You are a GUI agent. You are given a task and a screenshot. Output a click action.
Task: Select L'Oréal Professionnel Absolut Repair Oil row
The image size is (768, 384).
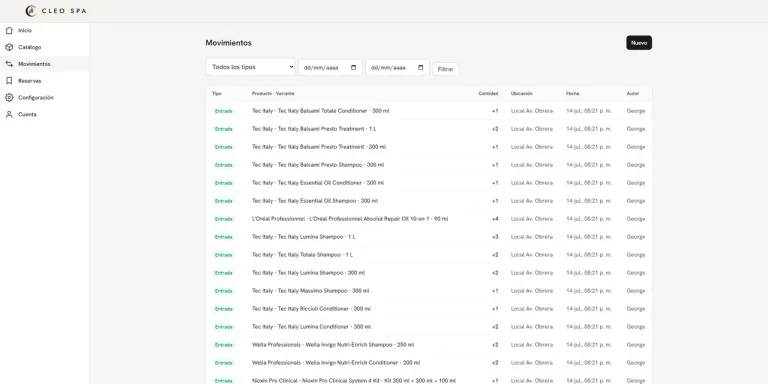coord(429,219)
